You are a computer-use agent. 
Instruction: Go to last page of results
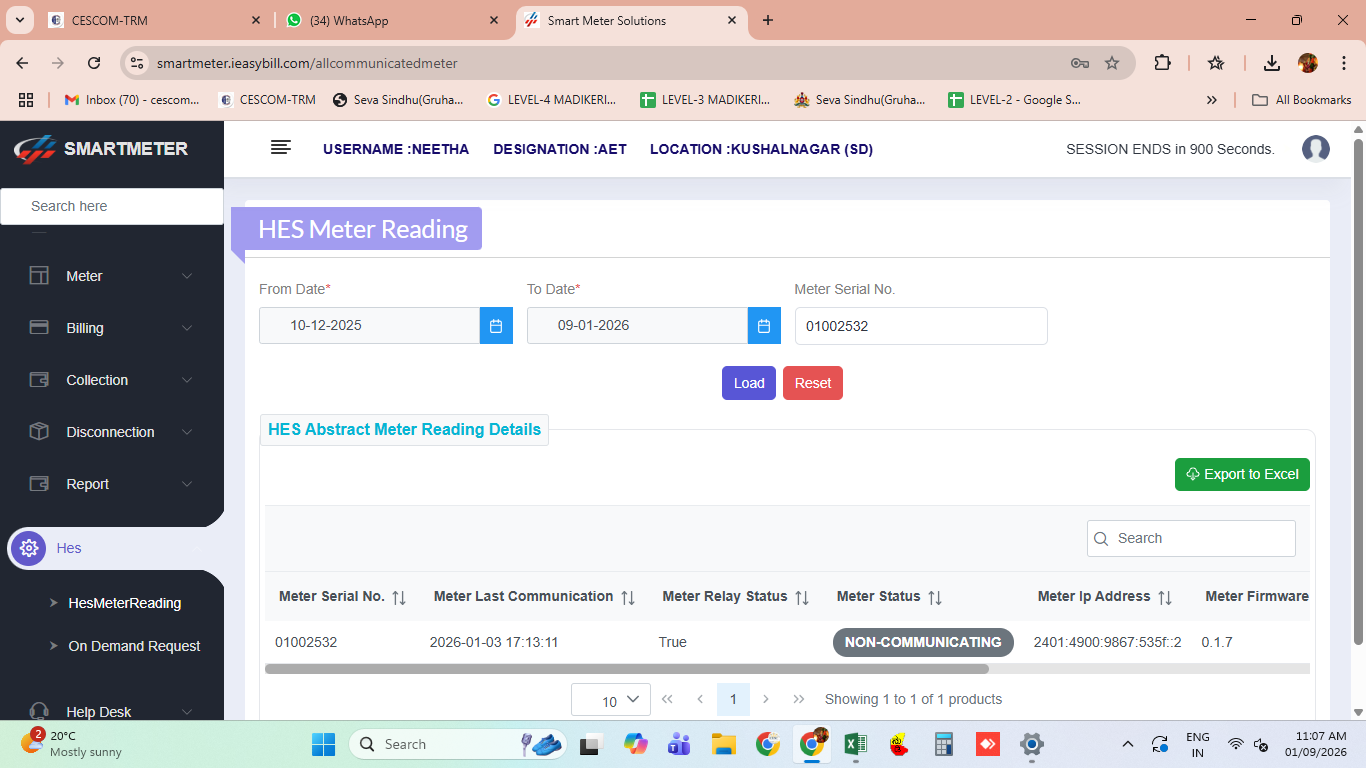[799, 699]
